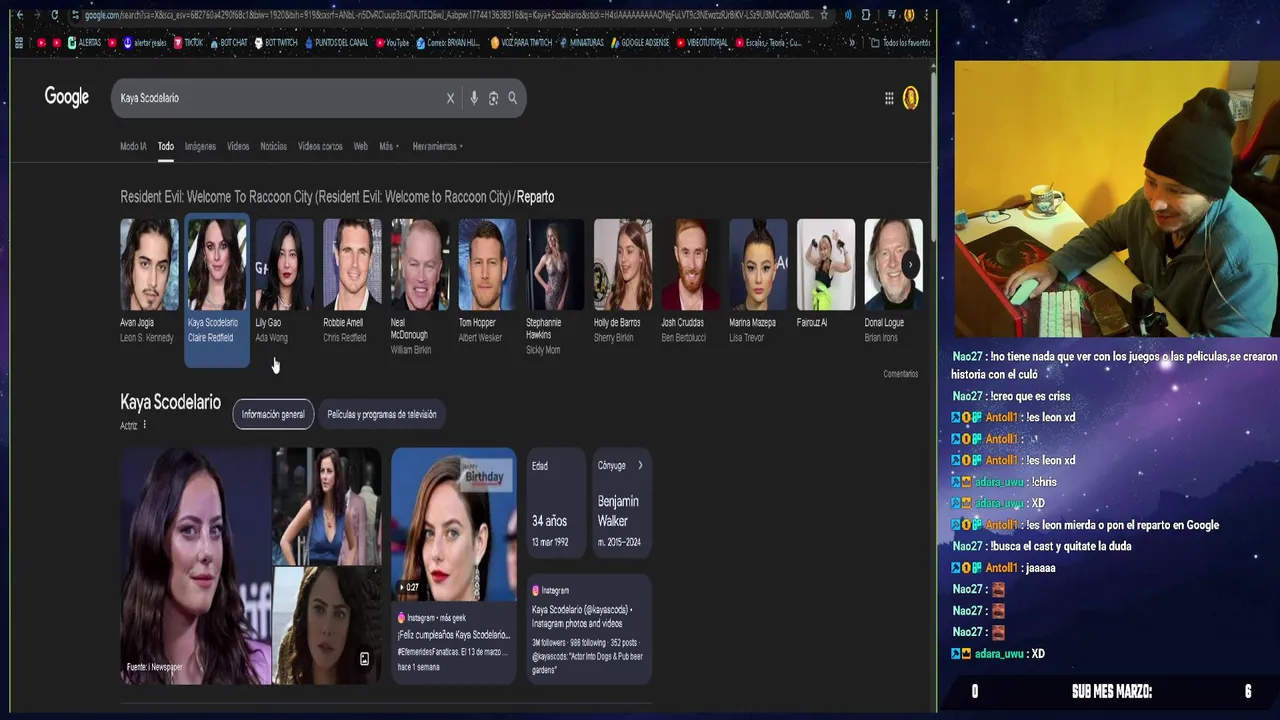Switch to the Modo IA tab
The height and width of the screenshot is (720, 1280).
click(133, 146)
